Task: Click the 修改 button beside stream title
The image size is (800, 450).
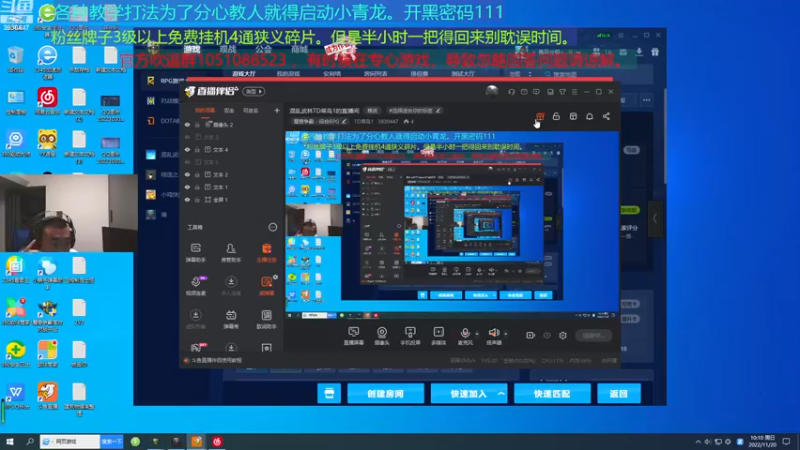Action: click(372, 110)
